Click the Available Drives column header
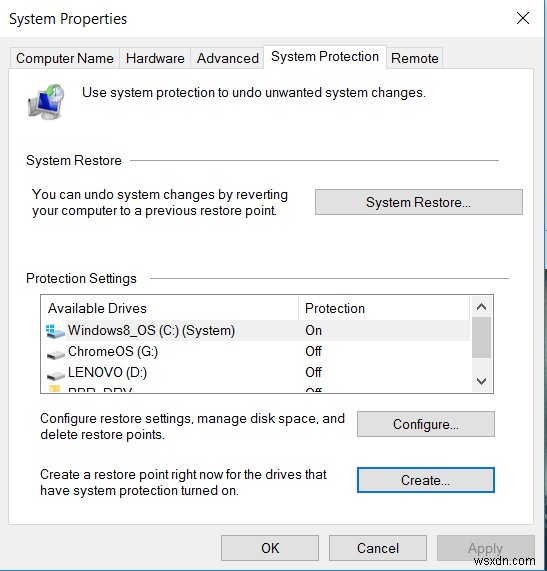 tap(170, 308)
